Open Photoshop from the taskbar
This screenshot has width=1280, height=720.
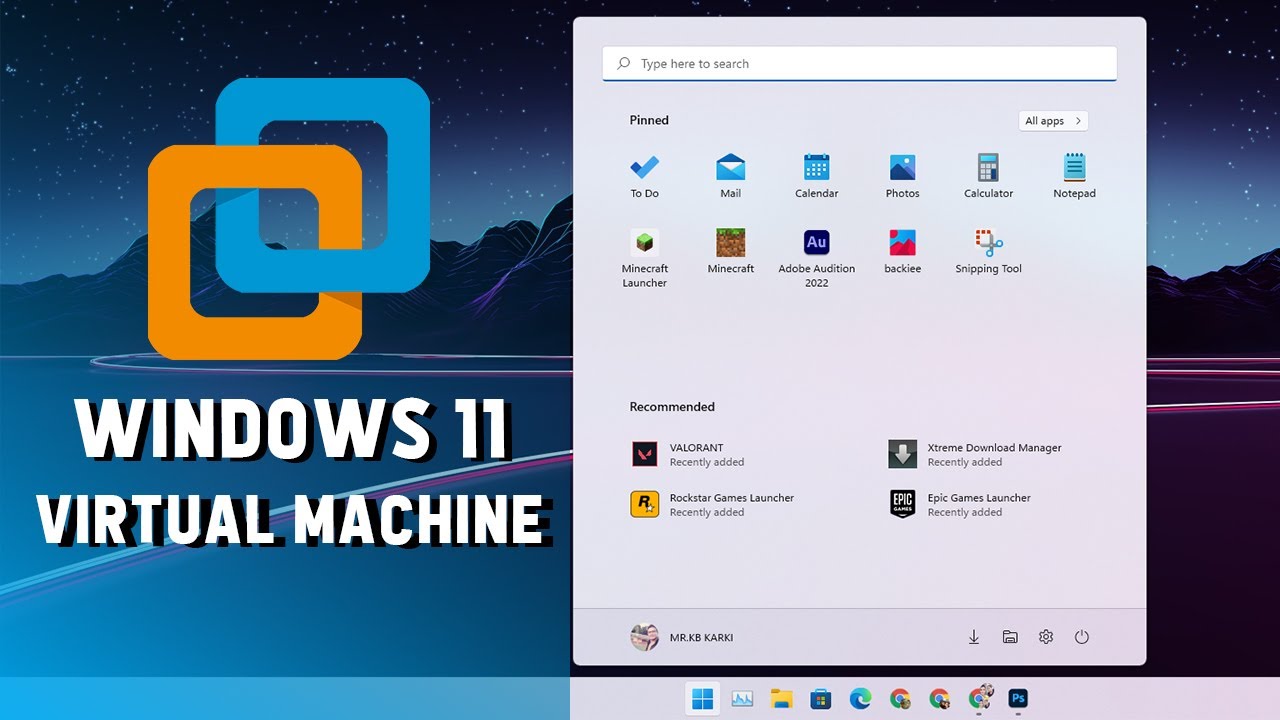click(1018, 698)
